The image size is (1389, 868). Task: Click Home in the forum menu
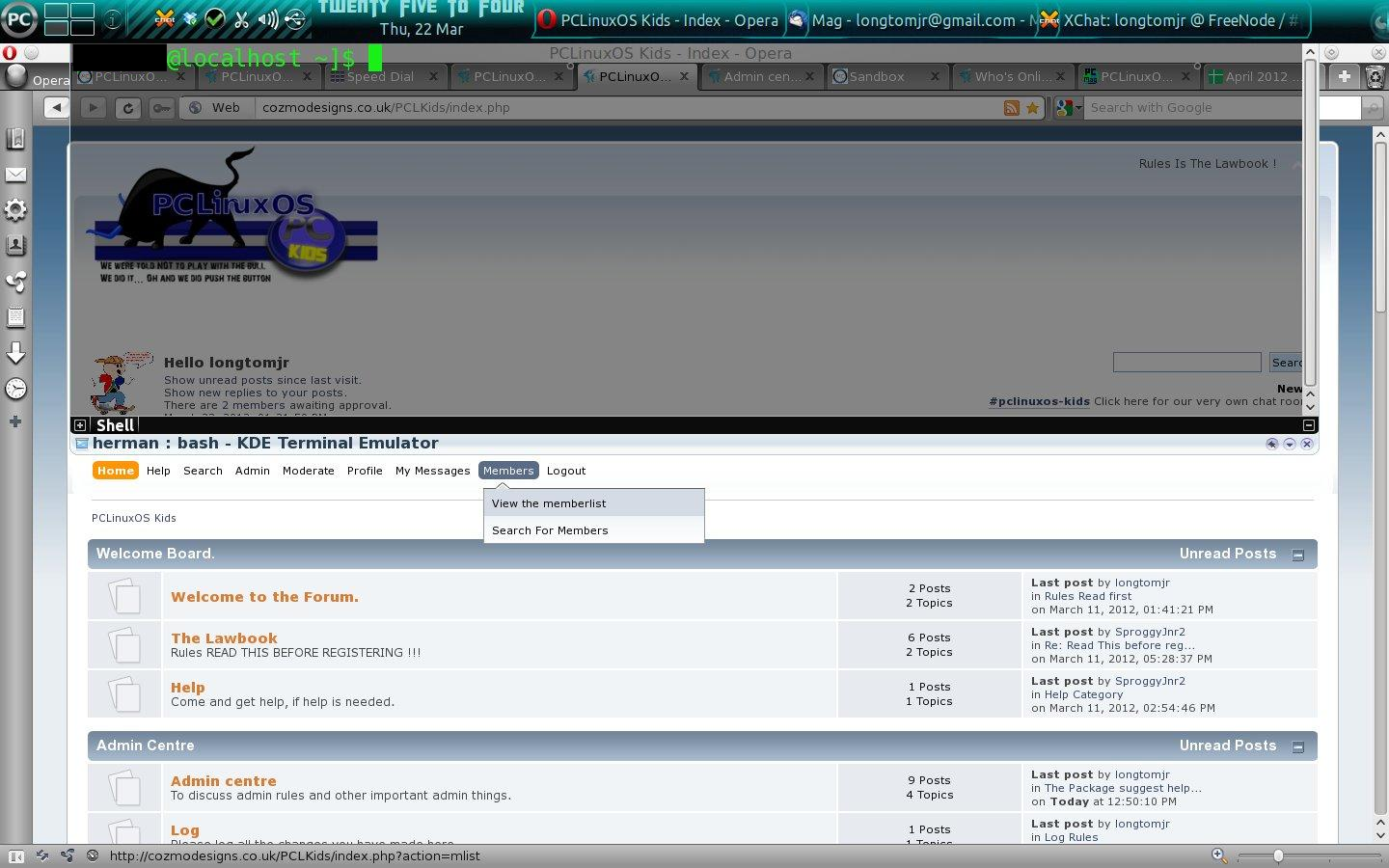tap(115, 471)
